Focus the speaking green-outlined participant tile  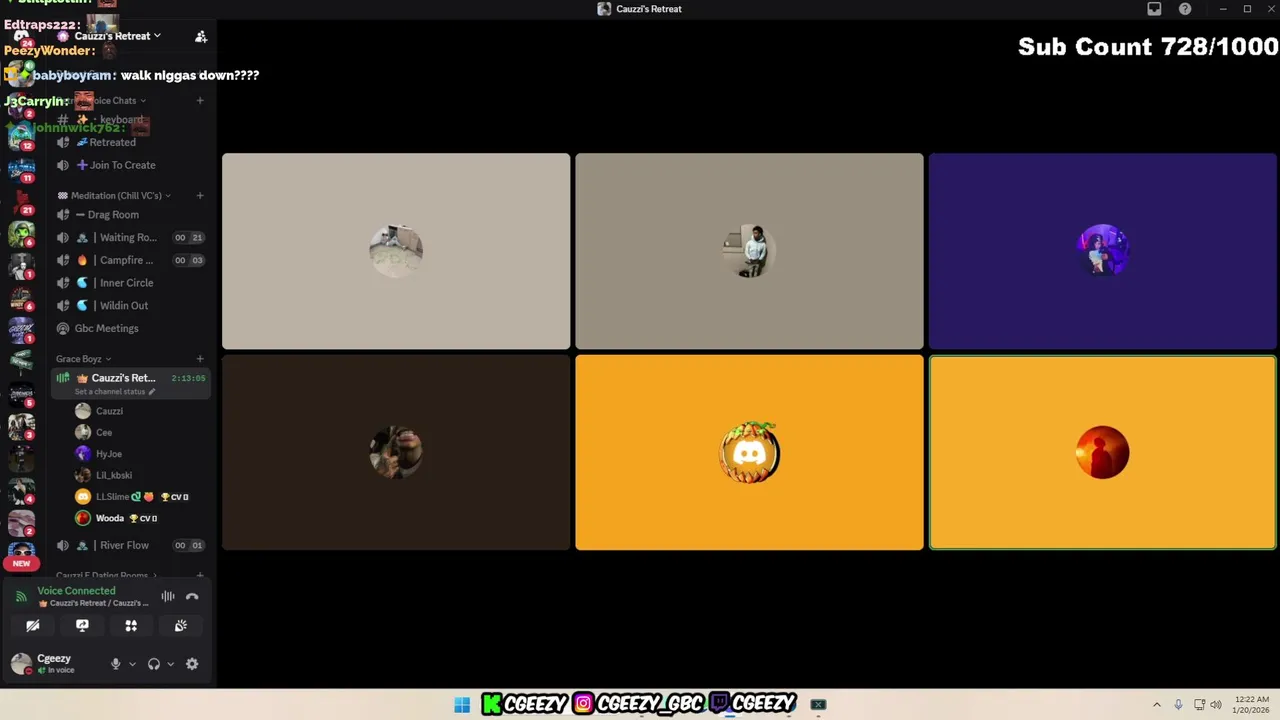(x=1102, y=453)
